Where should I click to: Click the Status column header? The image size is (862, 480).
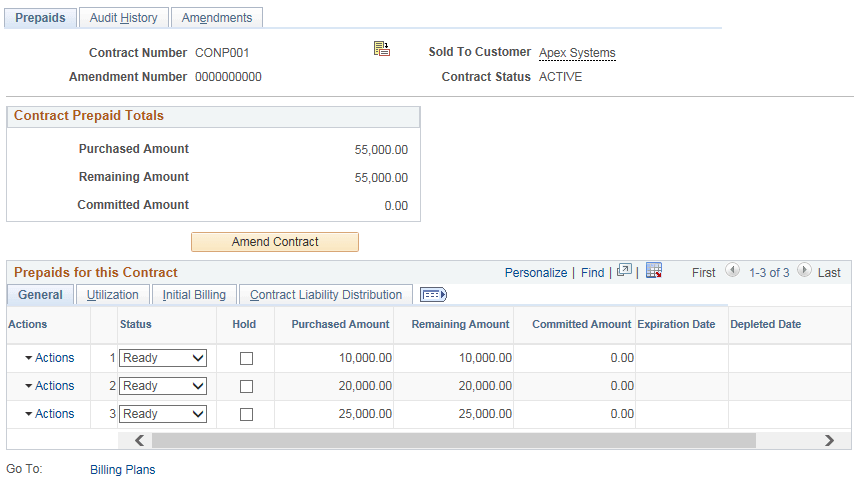click(x=136, y=324)
